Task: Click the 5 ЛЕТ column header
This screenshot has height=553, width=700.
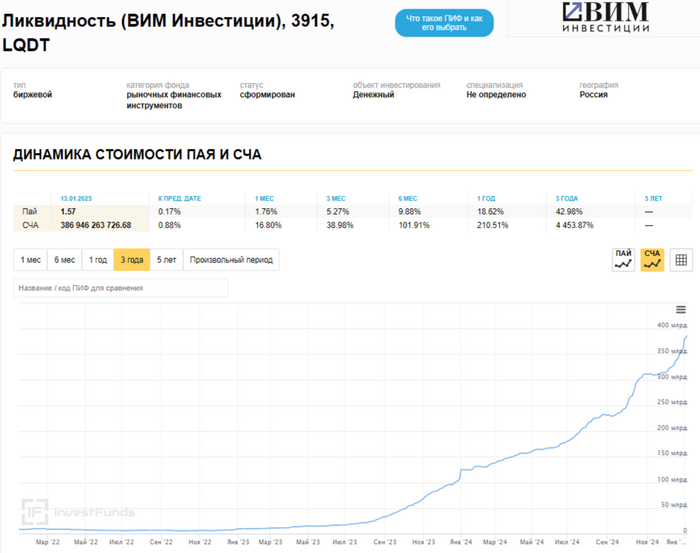Action: coord(654,199)
